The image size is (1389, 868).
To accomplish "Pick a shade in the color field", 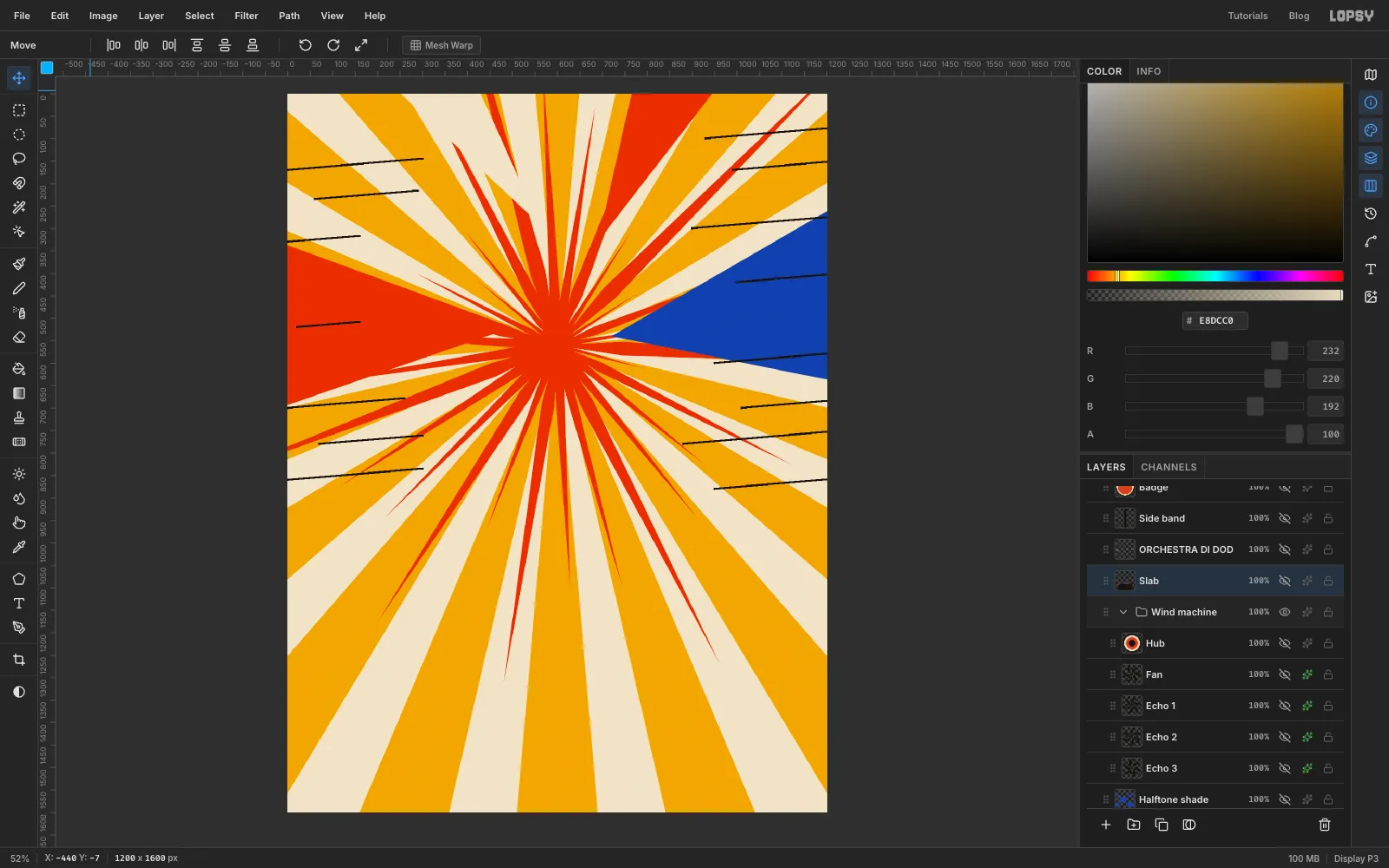I will (1215, 173).
